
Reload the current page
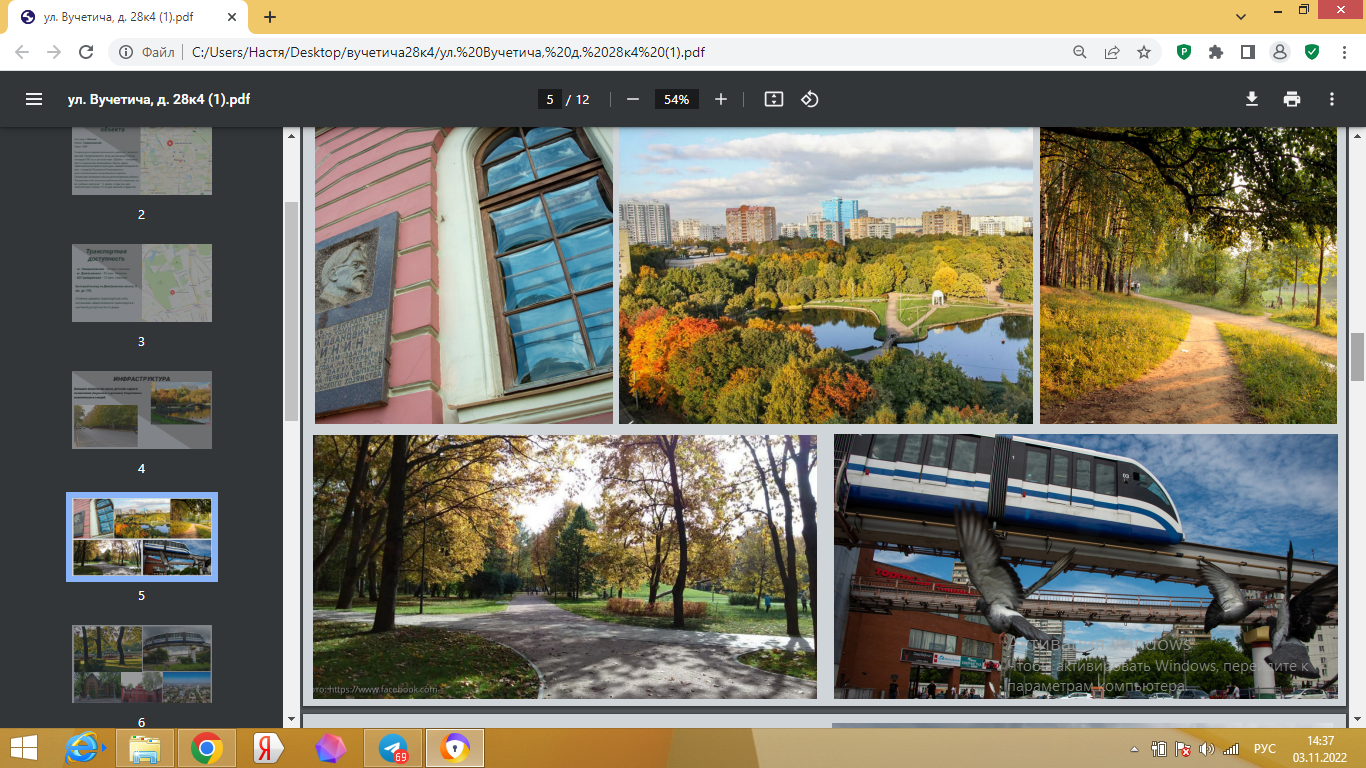(86, 52)
